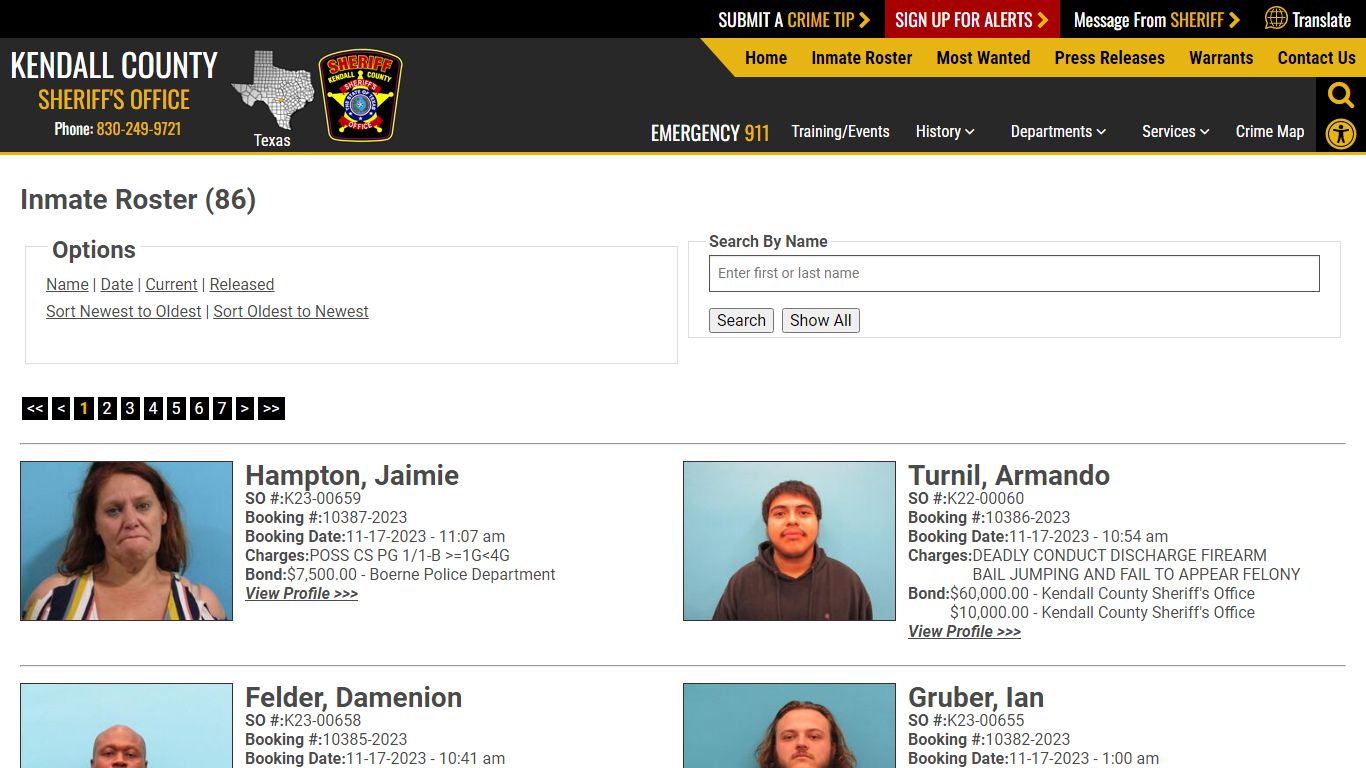1366x768 pixels.
Task: Select page 5 in pagination
Action: click(x=176, y=408)
